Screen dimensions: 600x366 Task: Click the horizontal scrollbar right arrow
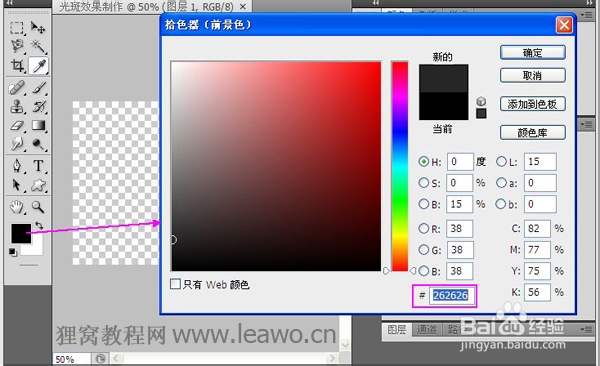tap(331, 358)
